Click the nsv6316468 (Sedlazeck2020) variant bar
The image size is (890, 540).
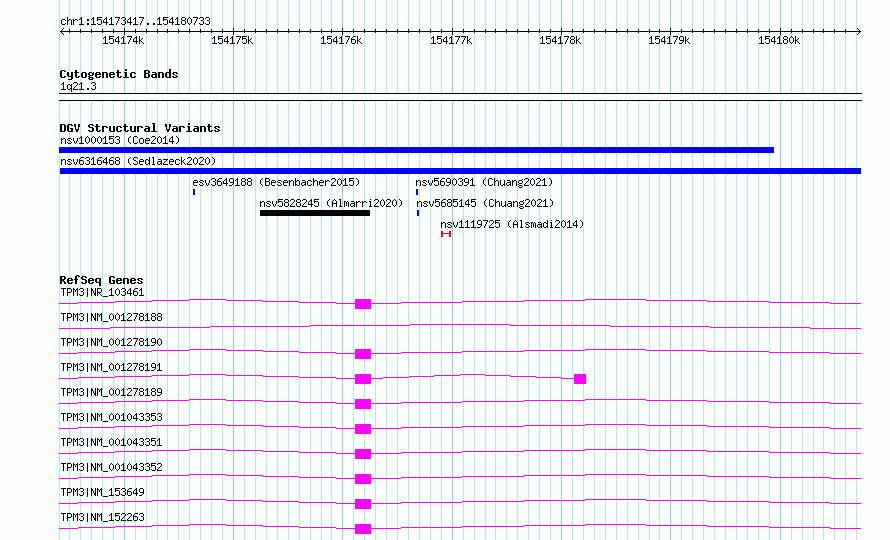(x=460, y=171)
